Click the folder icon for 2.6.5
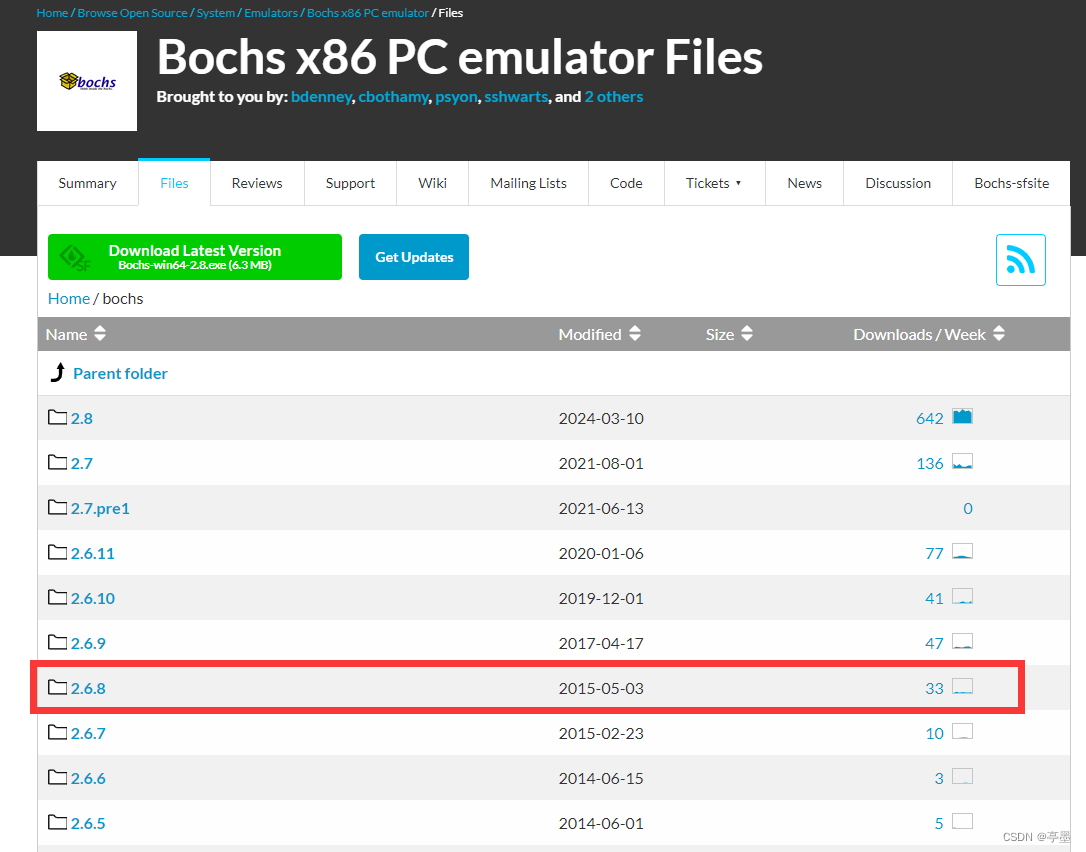Screen dimensions: 1086x852 tap(57, 822)
